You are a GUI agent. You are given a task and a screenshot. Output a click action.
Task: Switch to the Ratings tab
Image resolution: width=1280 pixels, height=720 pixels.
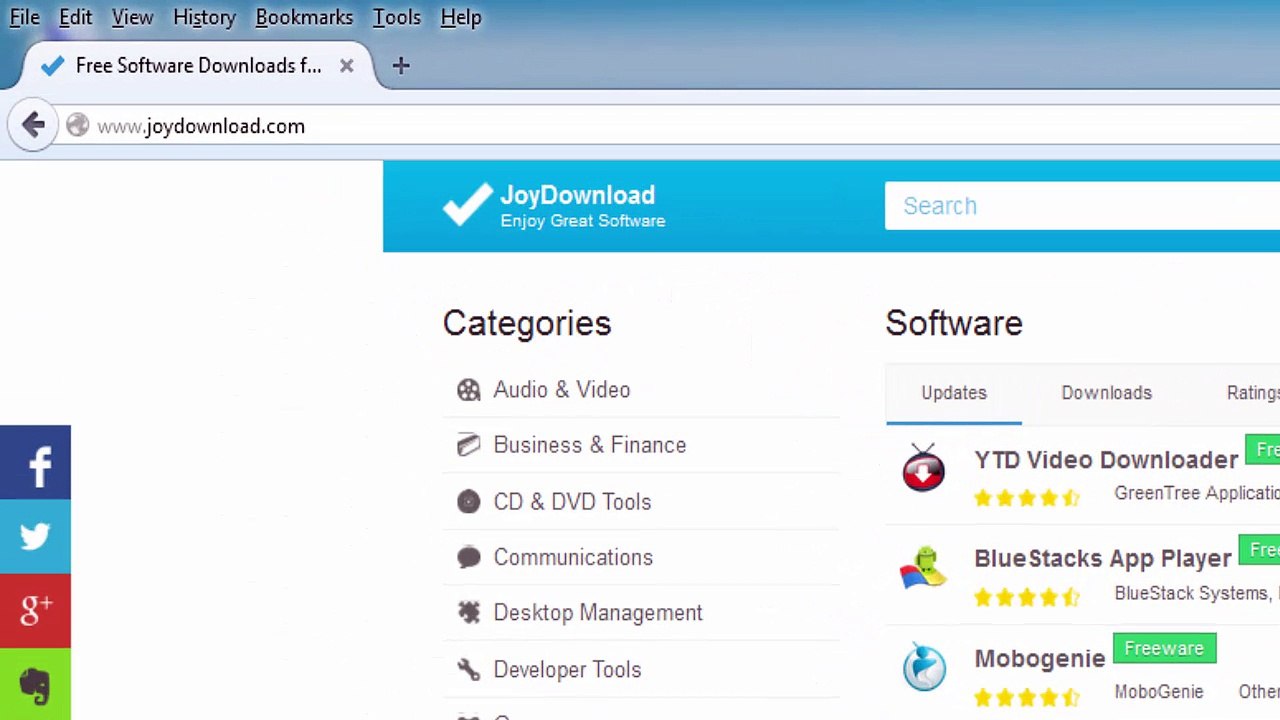1253,393
